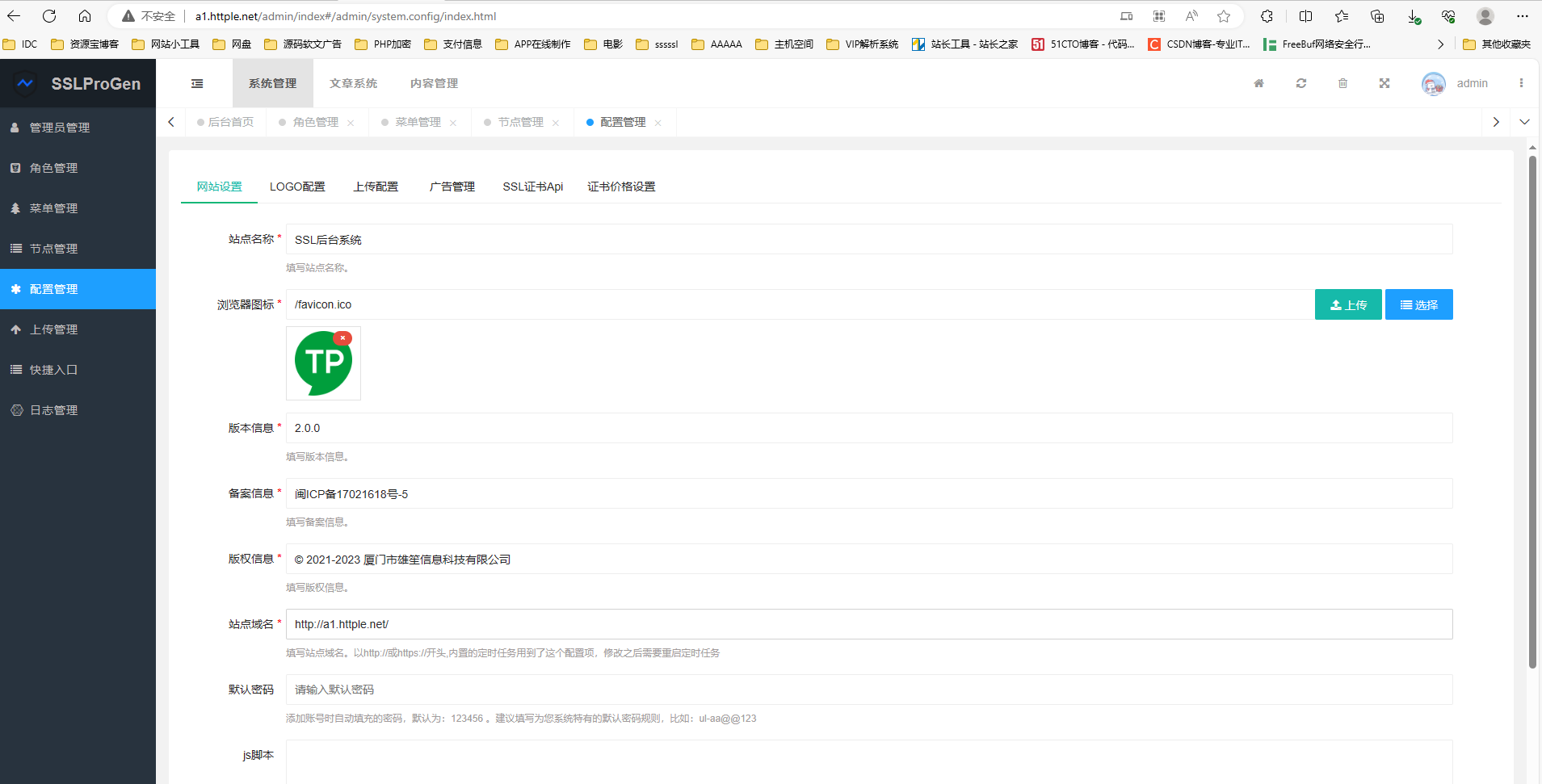This screenshot has height=784, width=1542.
Task: Click the home icon in top header
Action: point(1258,83)
